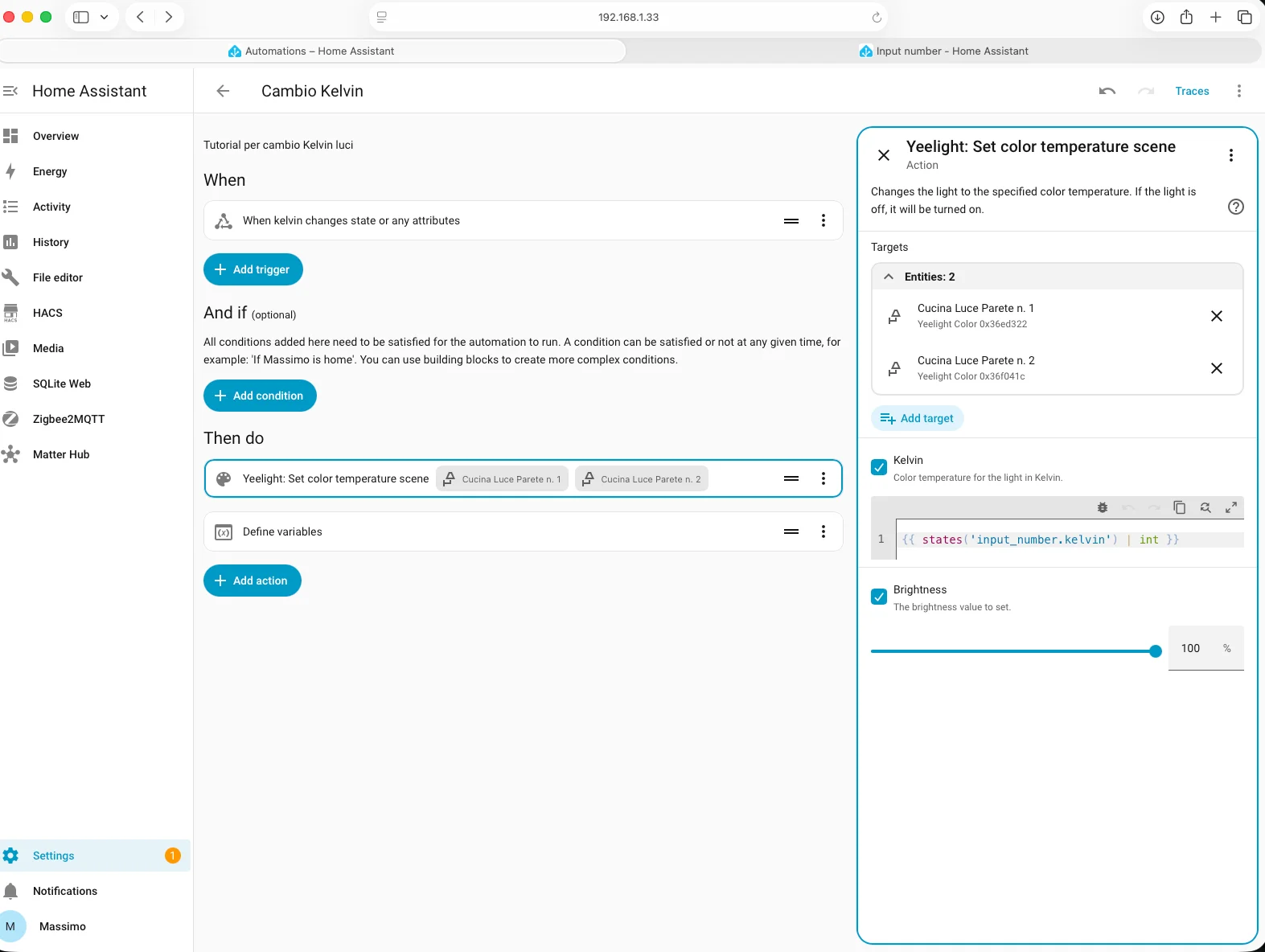Screen dimensions: 1265x952
Task: Open Settings in the sidebar
Action: tap(96, 856)
